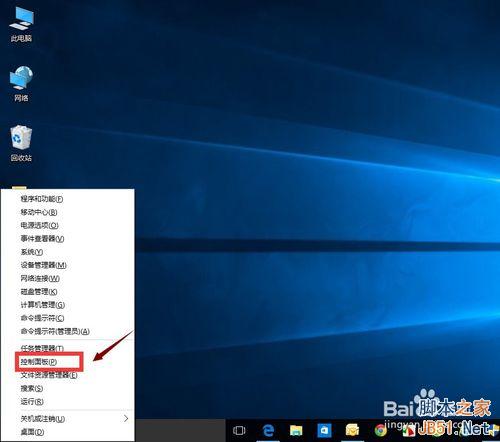Screen dimensions: 500x442
Task: Open 电源选项(O) from the menu
Action: click(68, 226)
